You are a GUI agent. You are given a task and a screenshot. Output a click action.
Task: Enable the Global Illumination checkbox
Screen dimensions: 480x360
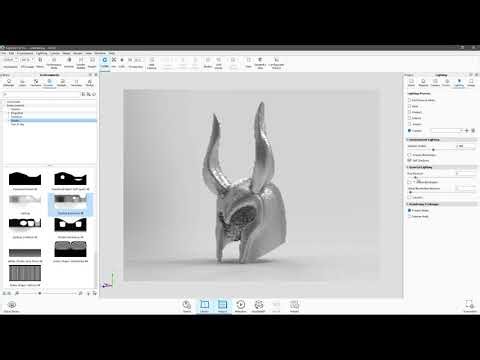tap(410, 182)
